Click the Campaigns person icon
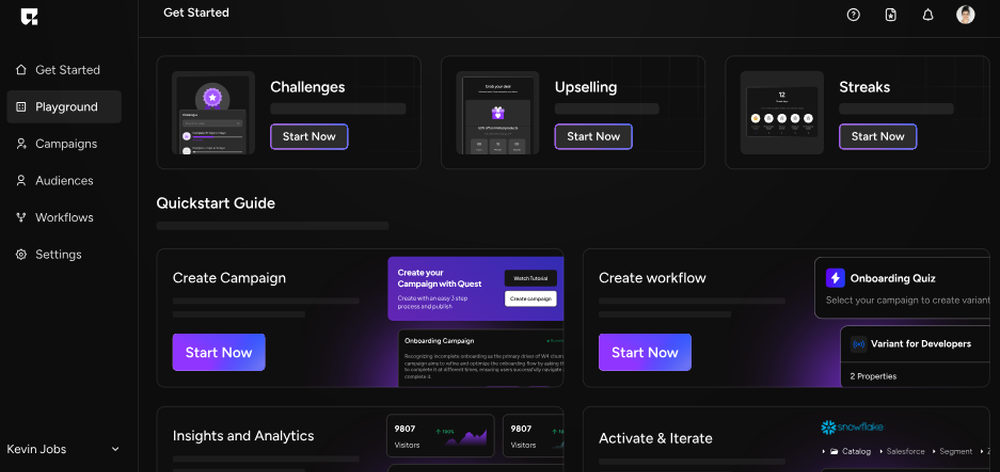This screenshot has height=472, width=1000. (21, 144)
